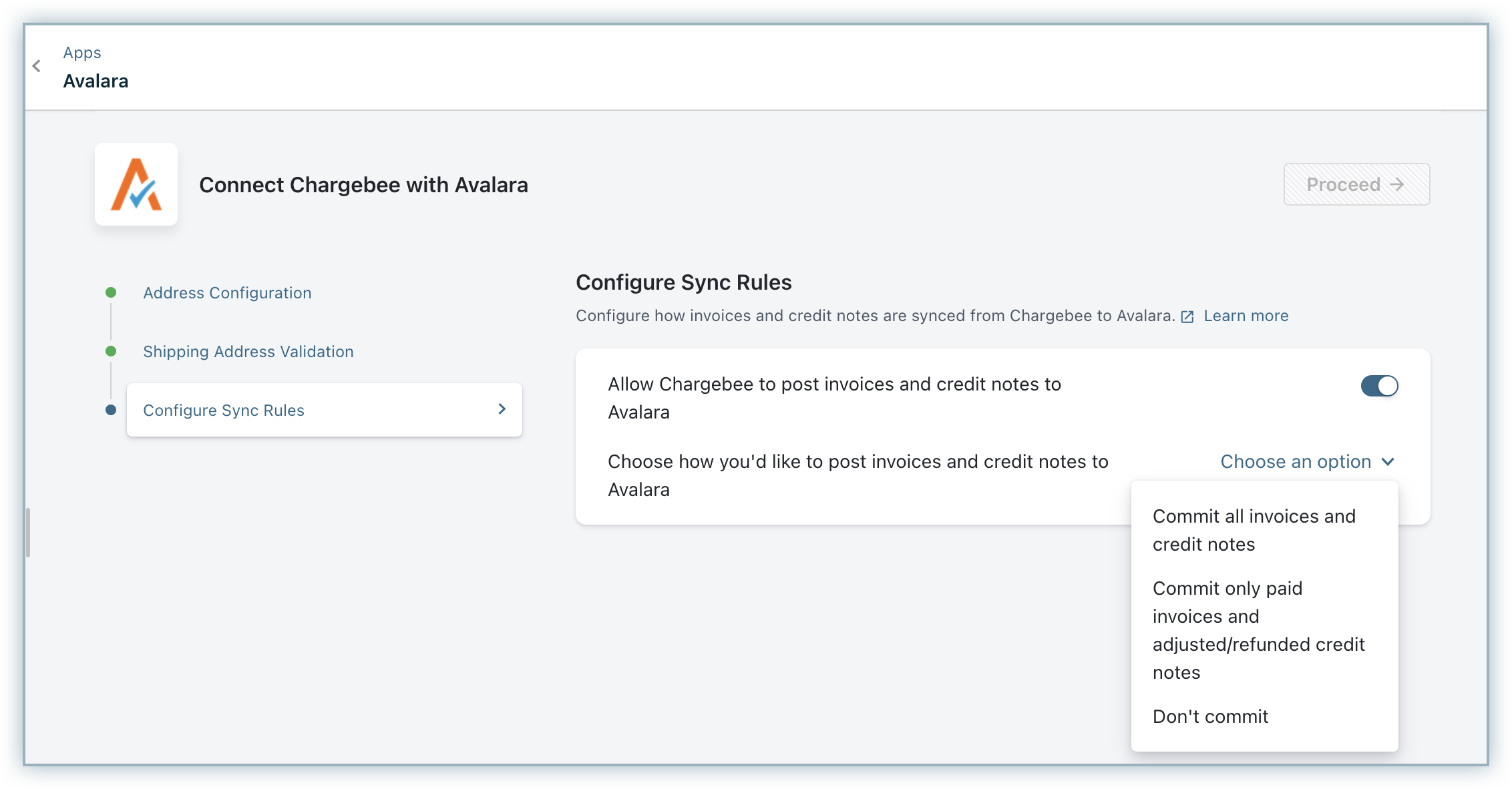Click the blue dot for Configure Sync Rules
The image size is (1512, 789).
tap(111, 410)
